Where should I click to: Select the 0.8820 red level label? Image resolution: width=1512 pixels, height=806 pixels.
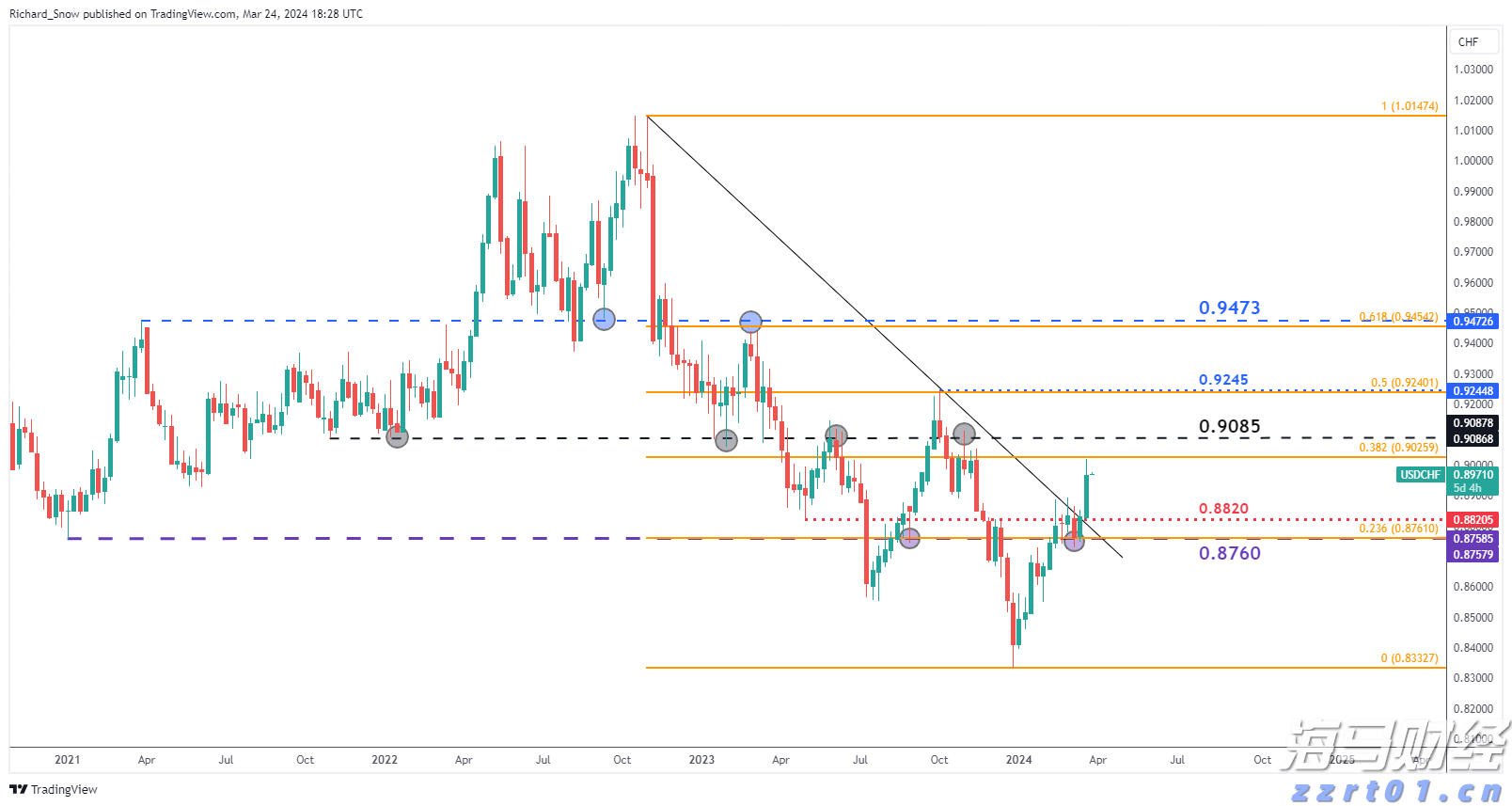(x=1223, y=509)
